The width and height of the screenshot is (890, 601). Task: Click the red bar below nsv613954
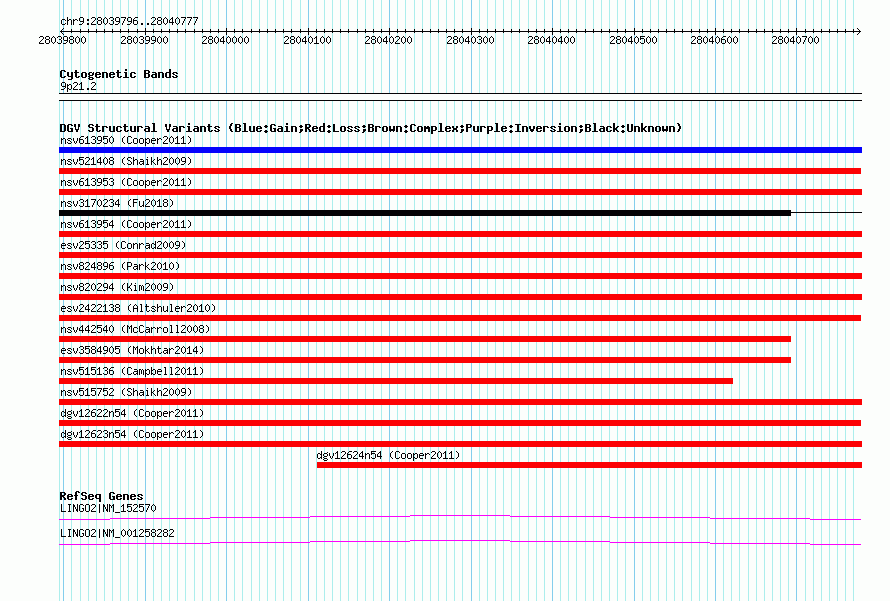point(460,234)
